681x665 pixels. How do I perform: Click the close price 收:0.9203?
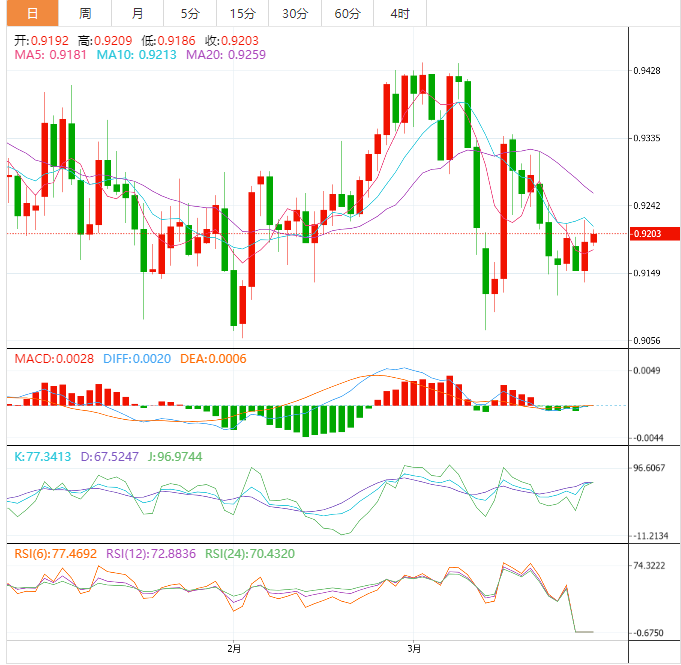[x=232, y=41]
